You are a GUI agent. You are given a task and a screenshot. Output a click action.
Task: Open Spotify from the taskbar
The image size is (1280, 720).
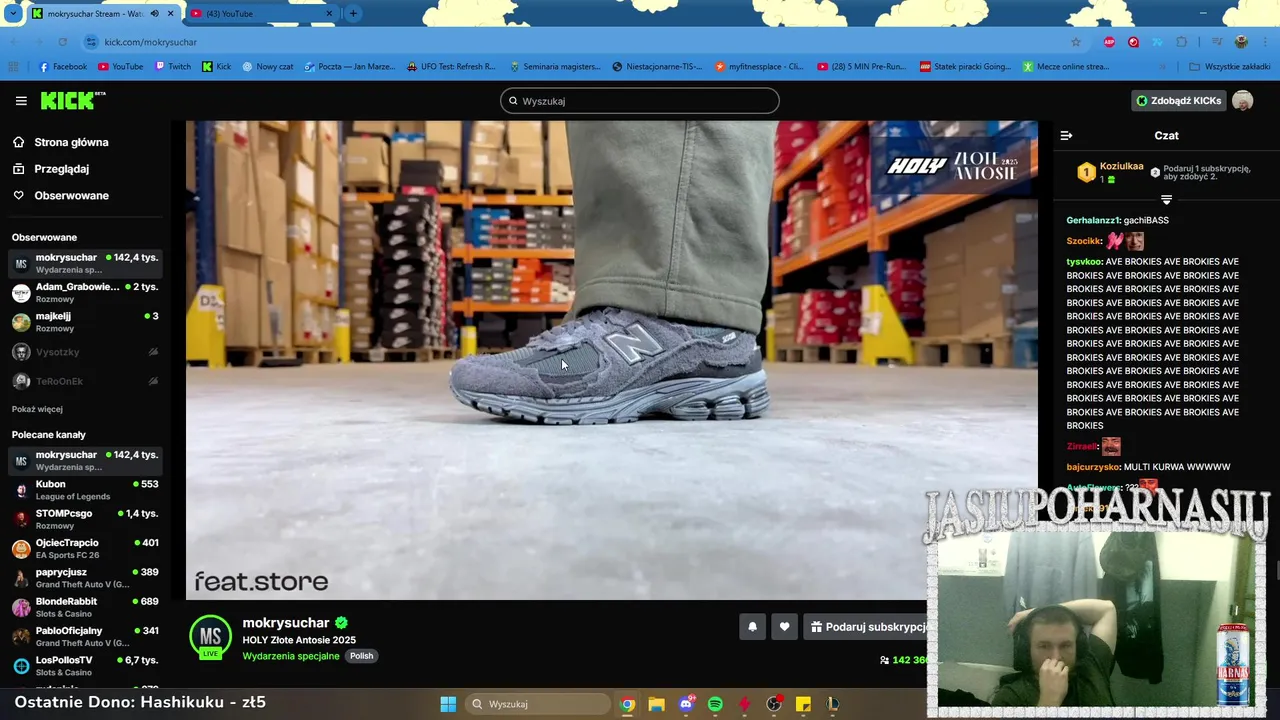715,704
